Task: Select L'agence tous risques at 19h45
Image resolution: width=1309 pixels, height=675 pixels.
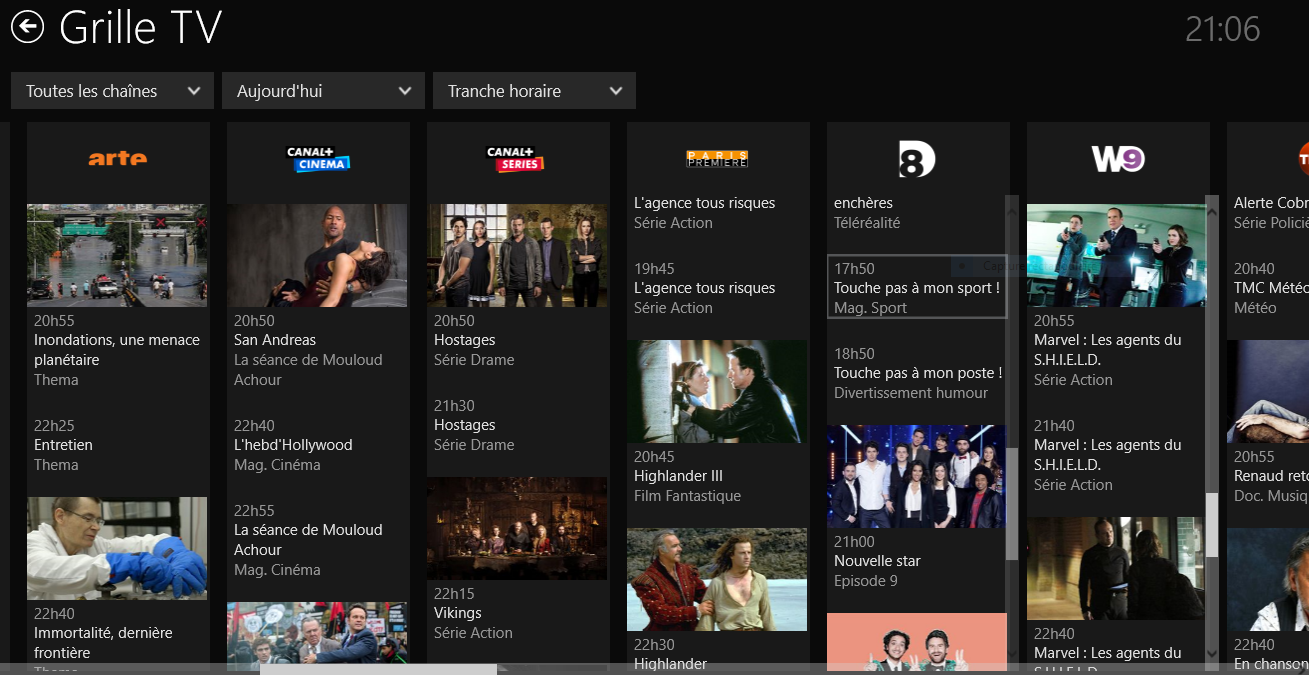Action: [705, 288]
